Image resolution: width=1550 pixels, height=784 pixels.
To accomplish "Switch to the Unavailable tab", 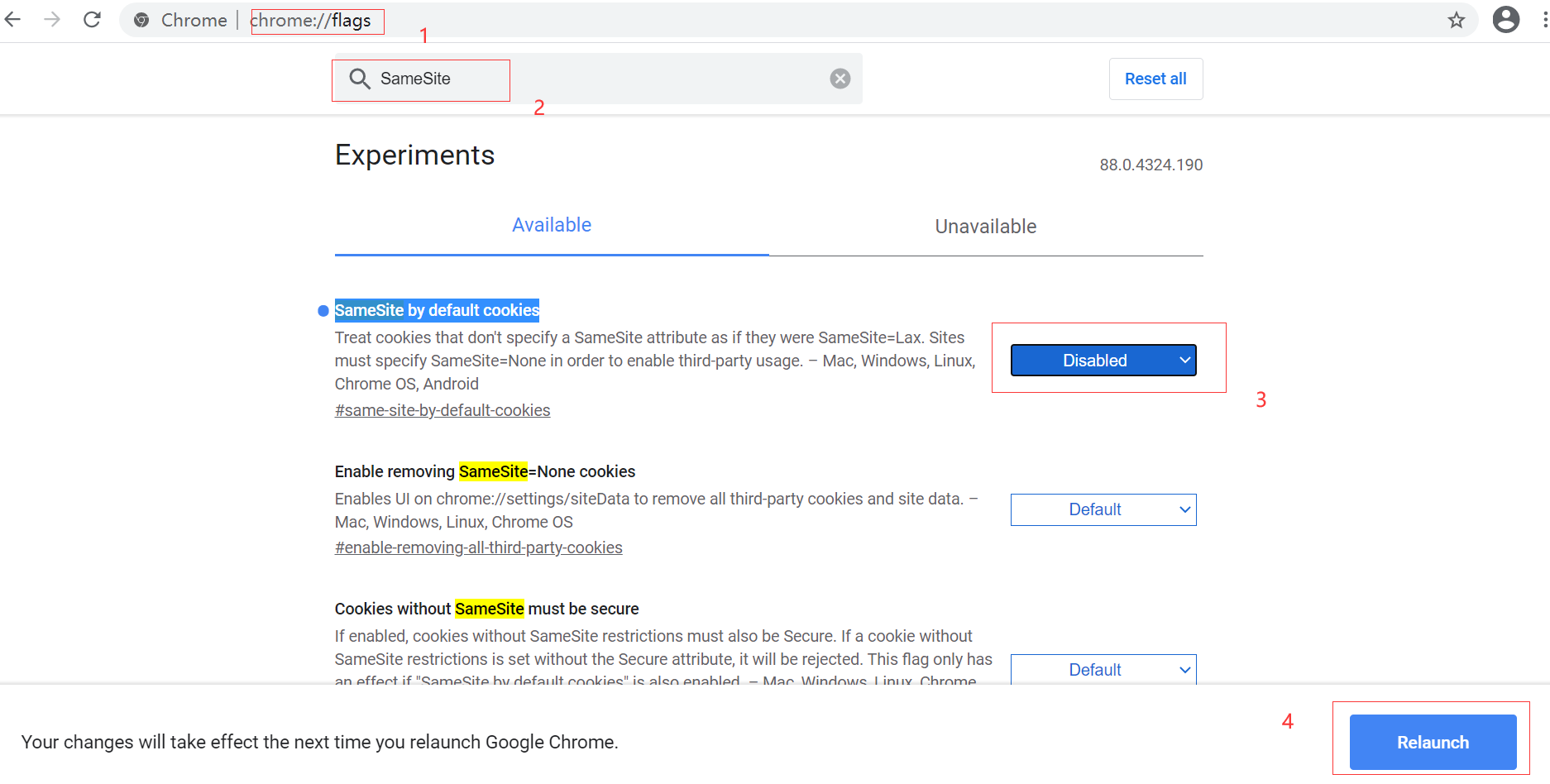I will 985,227.
